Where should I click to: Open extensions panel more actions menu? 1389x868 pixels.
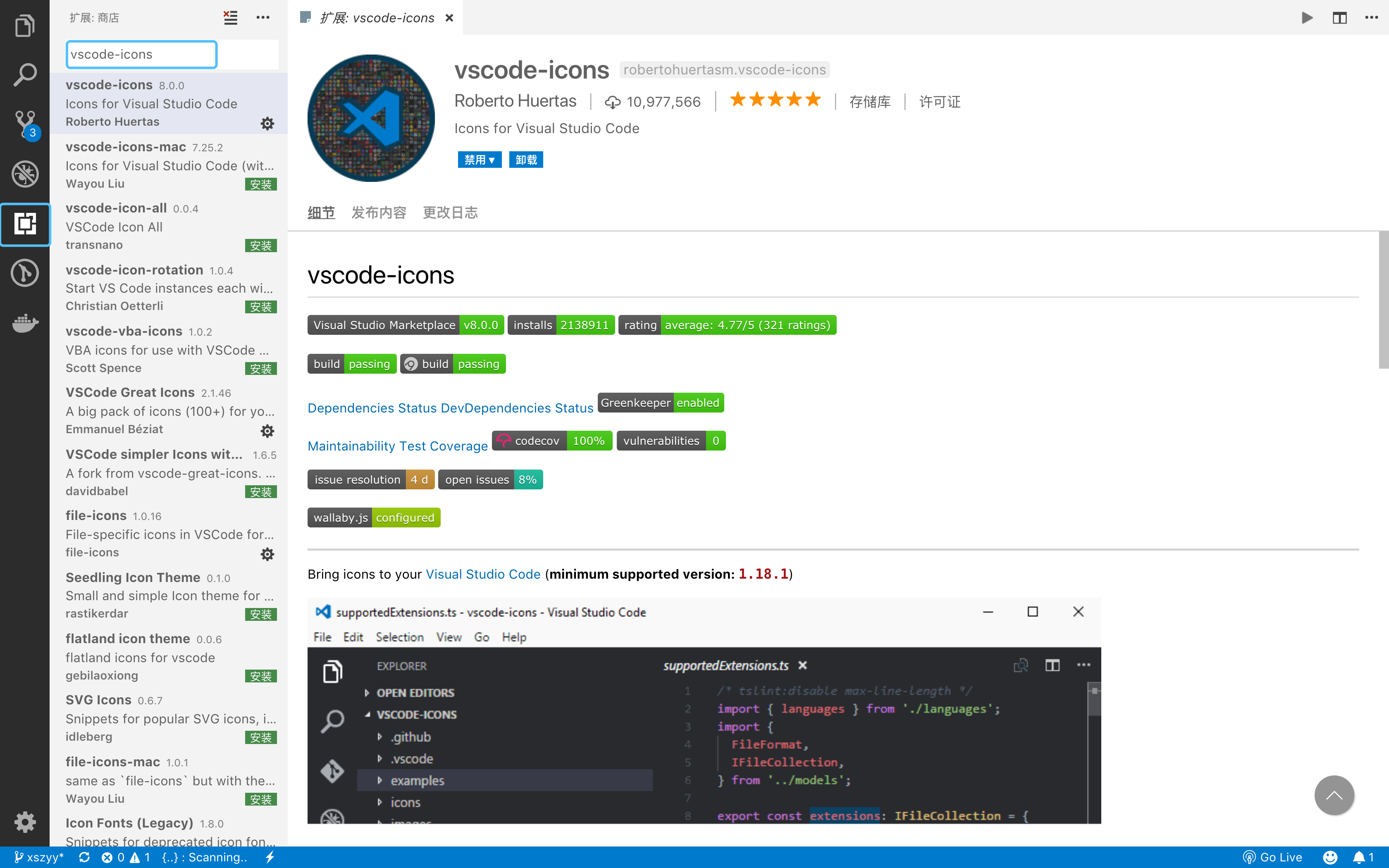coord(263,18)
